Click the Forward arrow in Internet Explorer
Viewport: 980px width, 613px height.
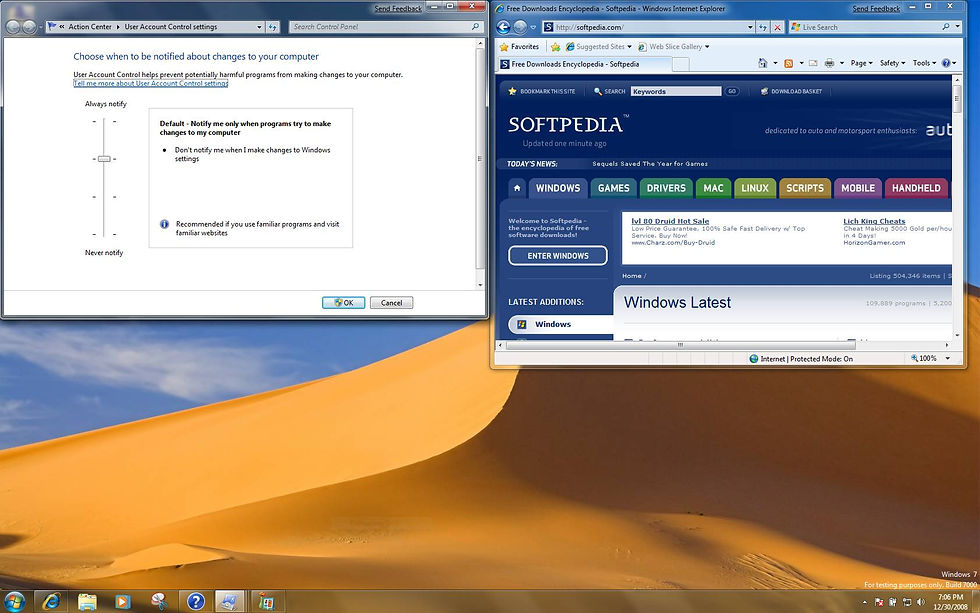click(520, 27)
